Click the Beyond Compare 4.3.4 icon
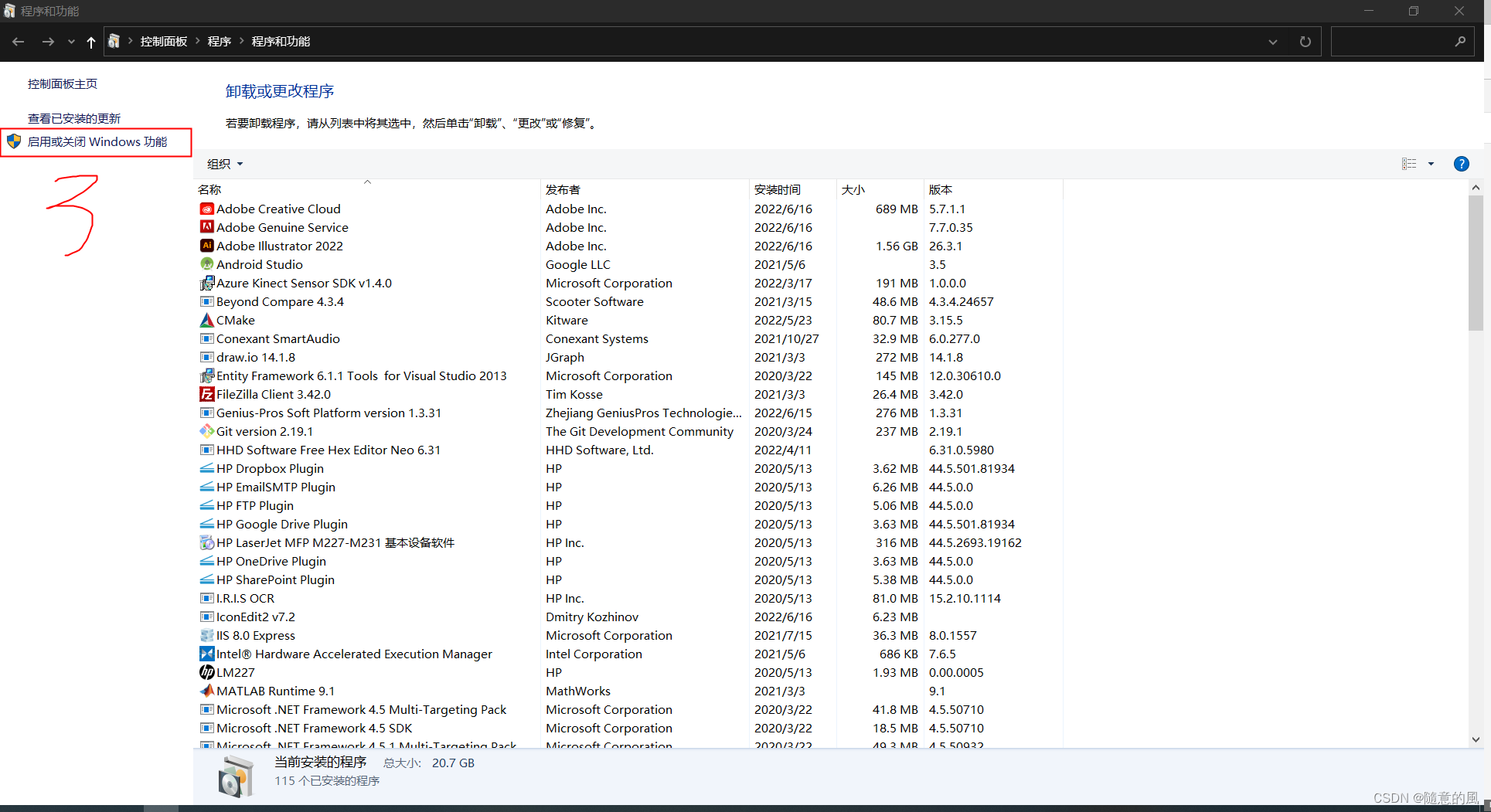1491x812 pixels. click(x=206, y=301)
